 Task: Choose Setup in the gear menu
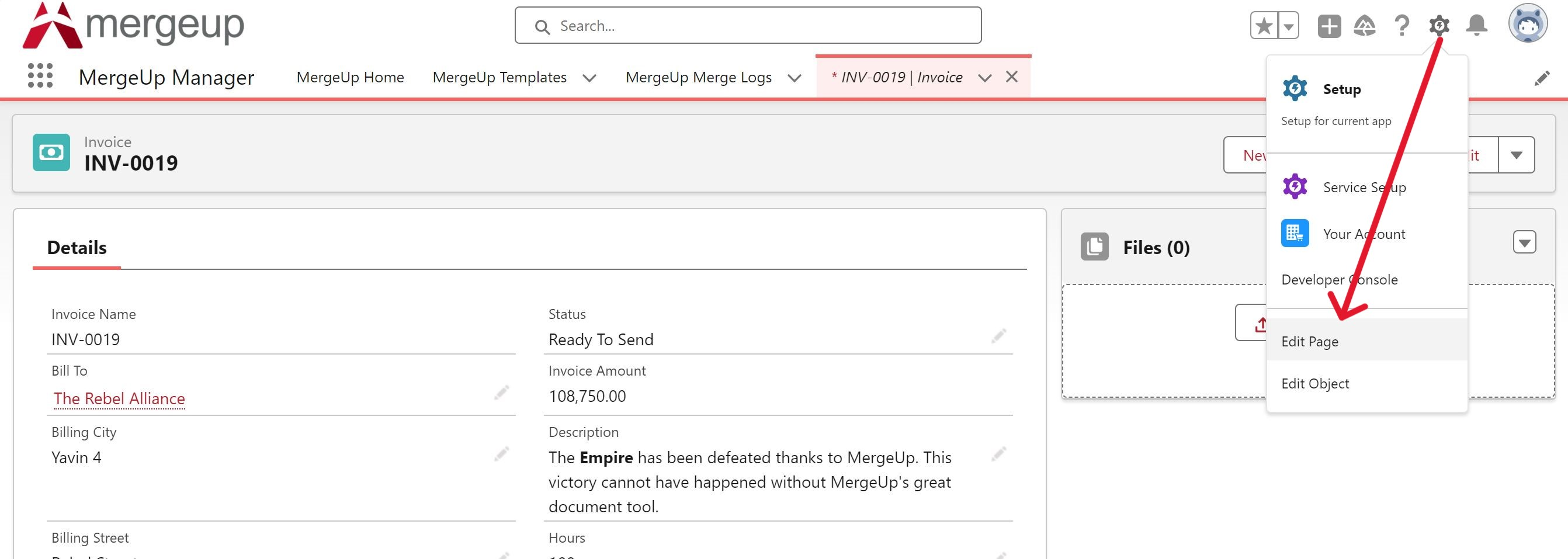(1341, 89)
